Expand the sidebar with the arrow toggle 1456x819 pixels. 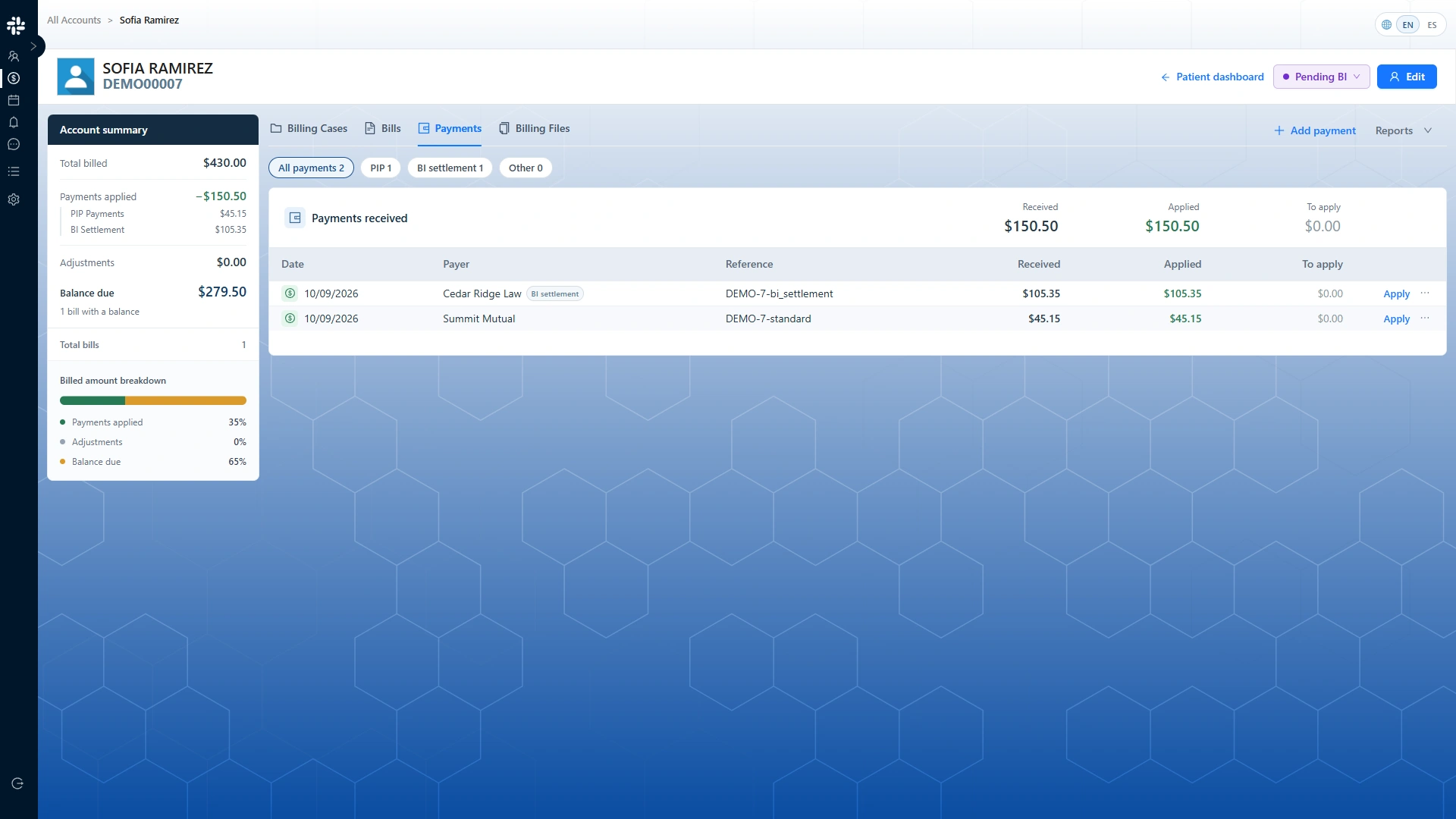(x=33, y=46)
